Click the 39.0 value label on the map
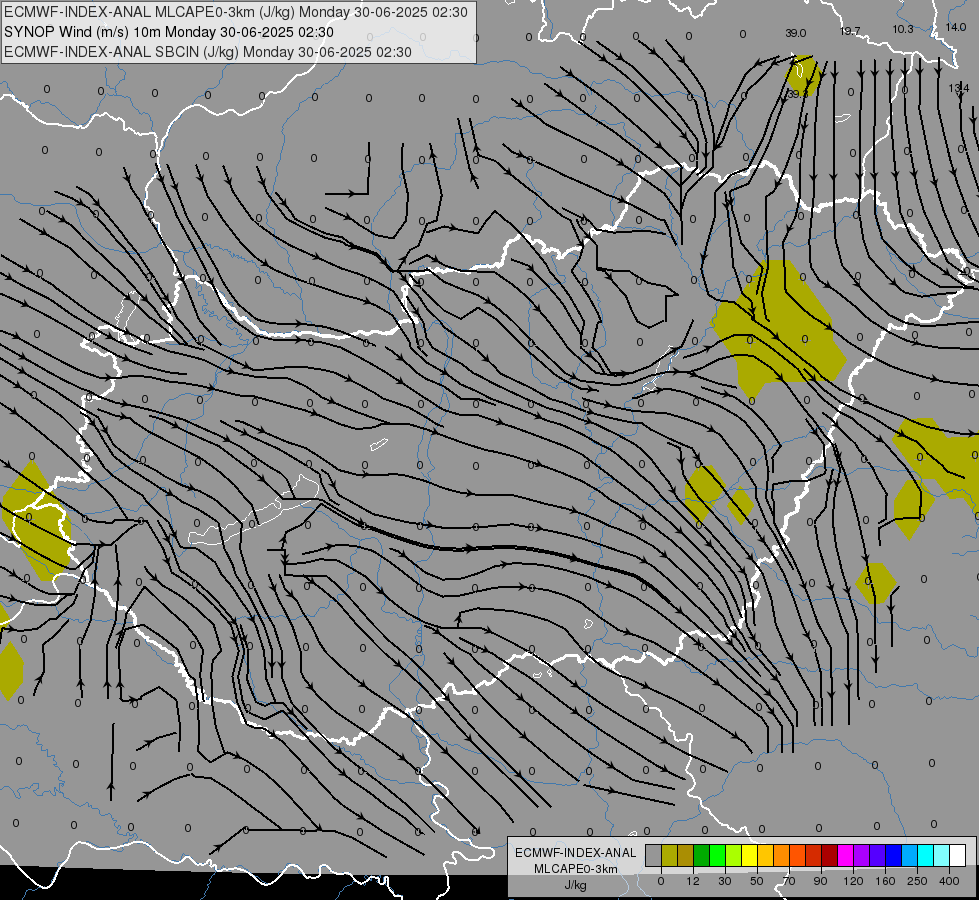Image resolution: width=979 pixels, height=900 pixels. tap(795, 33)
